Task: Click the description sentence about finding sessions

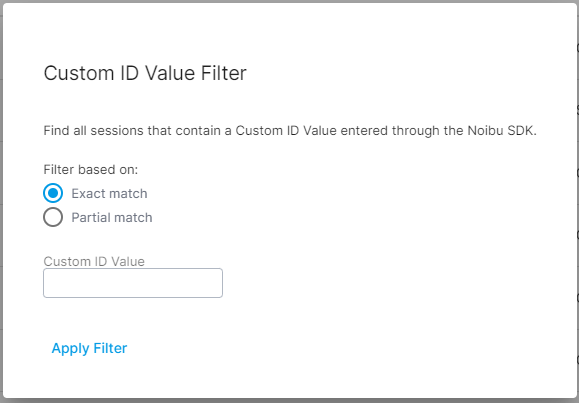Action: click(290, 131)
